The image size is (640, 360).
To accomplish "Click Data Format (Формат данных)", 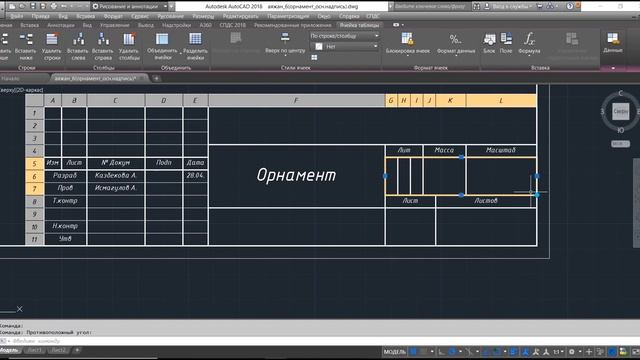I will [x=456, y=43].
